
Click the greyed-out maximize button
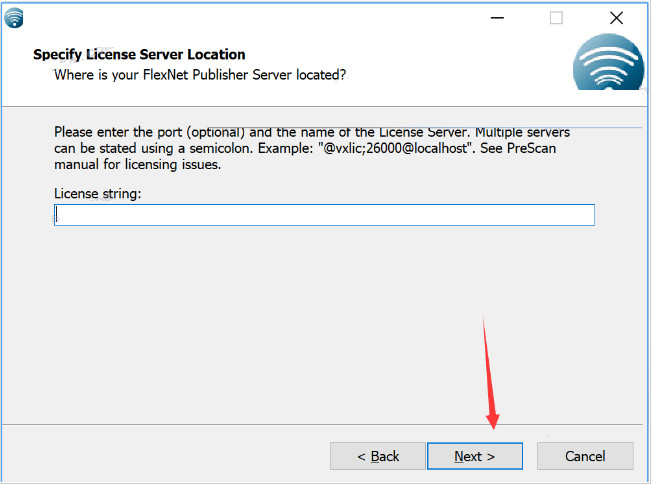tap(556, 17)
